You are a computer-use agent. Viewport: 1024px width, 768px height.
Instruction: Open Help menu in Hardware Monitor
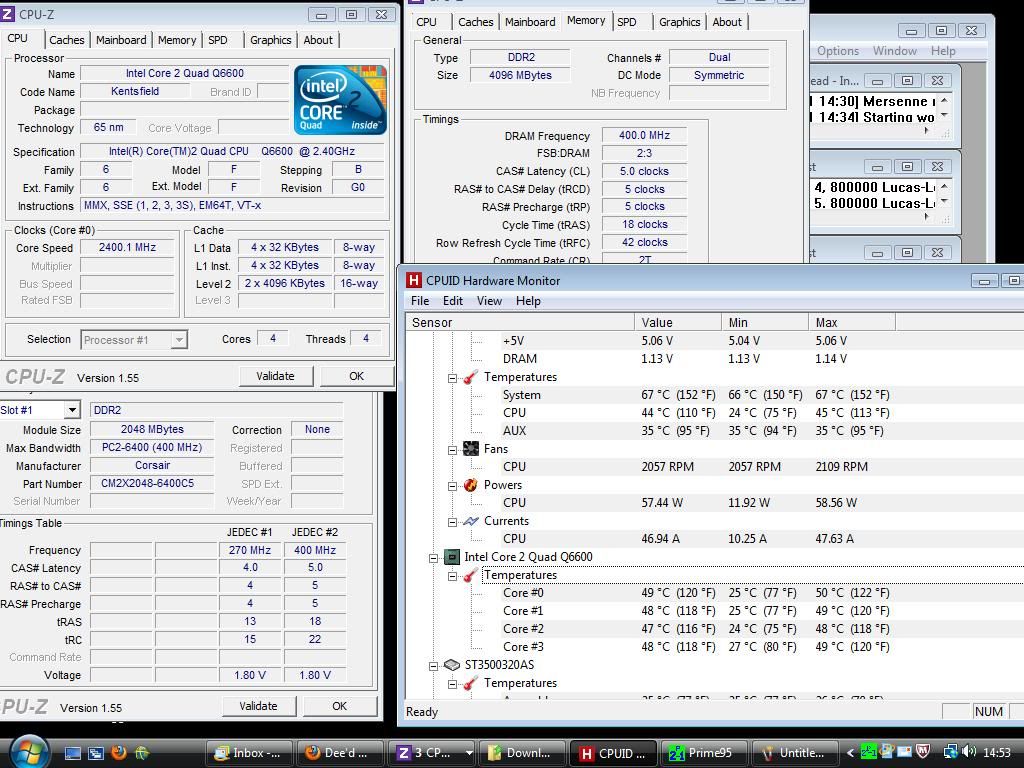tap(528, 301)
